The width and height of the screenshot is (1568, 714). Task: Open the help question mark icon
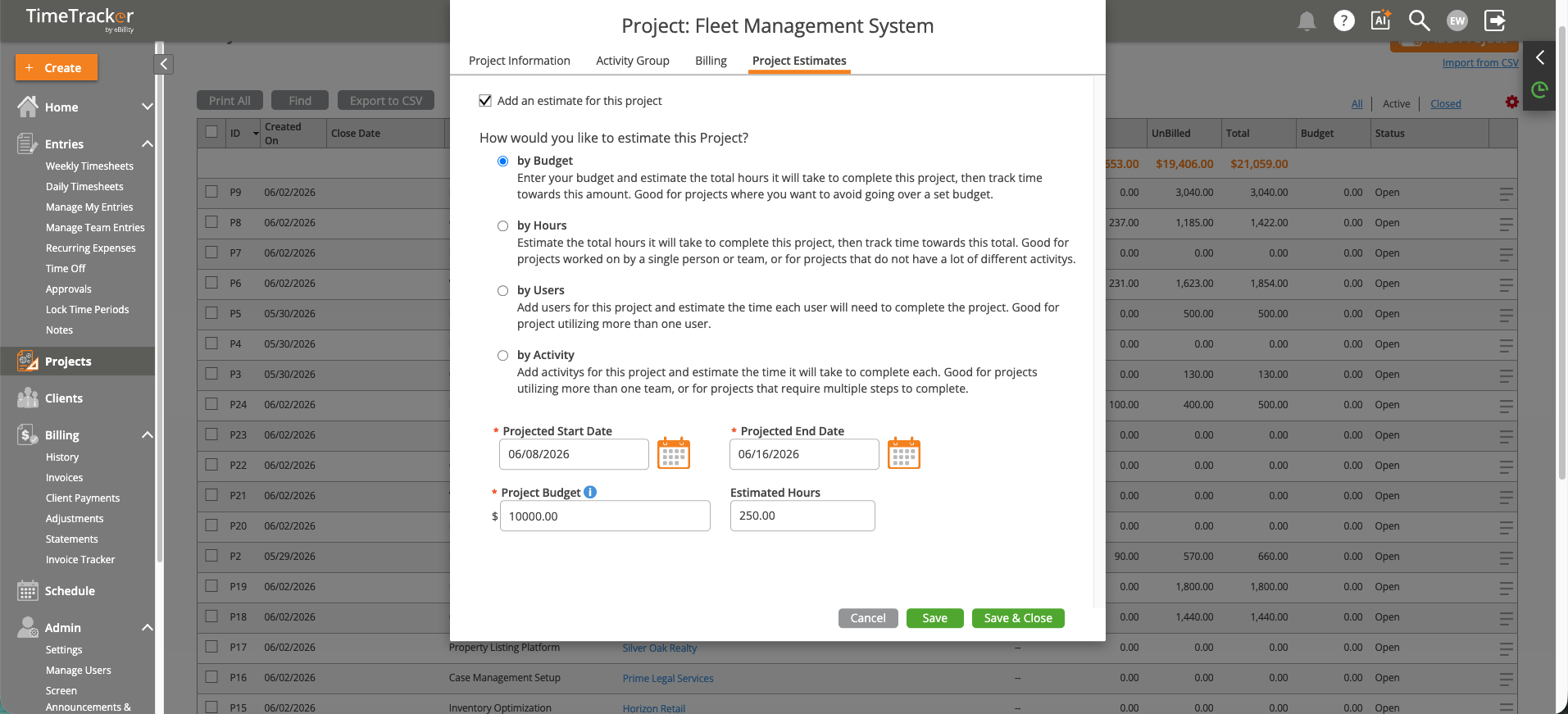tap(1343, 20)
